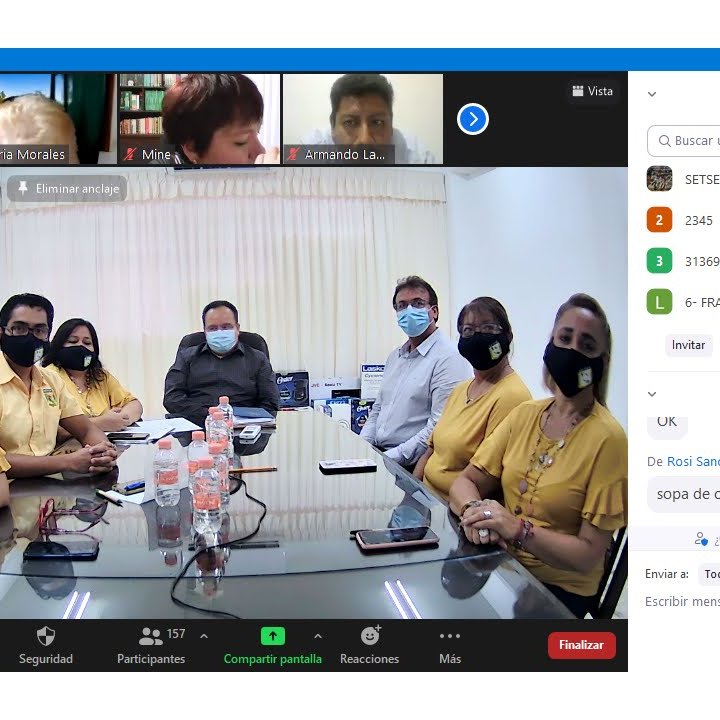The height and width of the screenshot is (720, 720).
Task: Open the Enviar a recipient dropdown
Action: pyautogui.click(x=708, y=574)
